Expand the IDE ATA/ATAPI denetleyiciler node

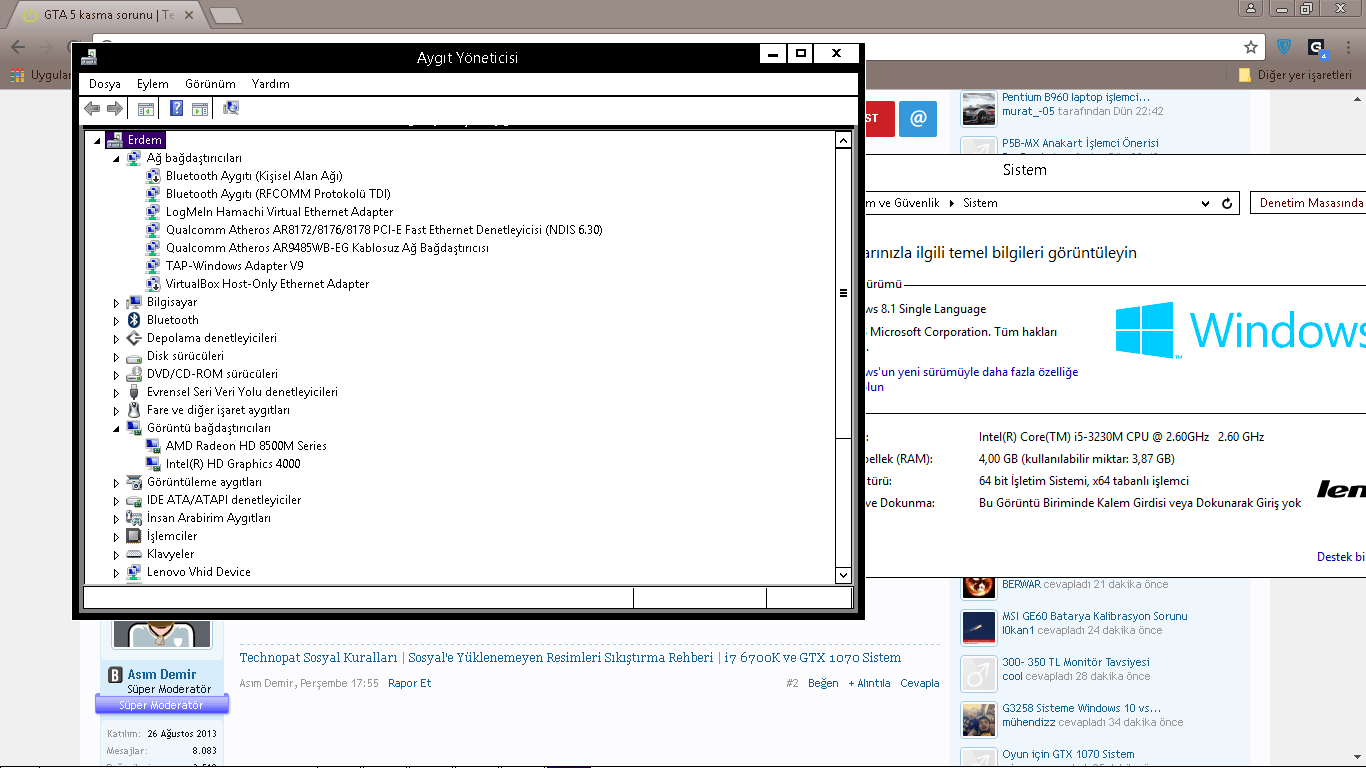coord(116,500)
